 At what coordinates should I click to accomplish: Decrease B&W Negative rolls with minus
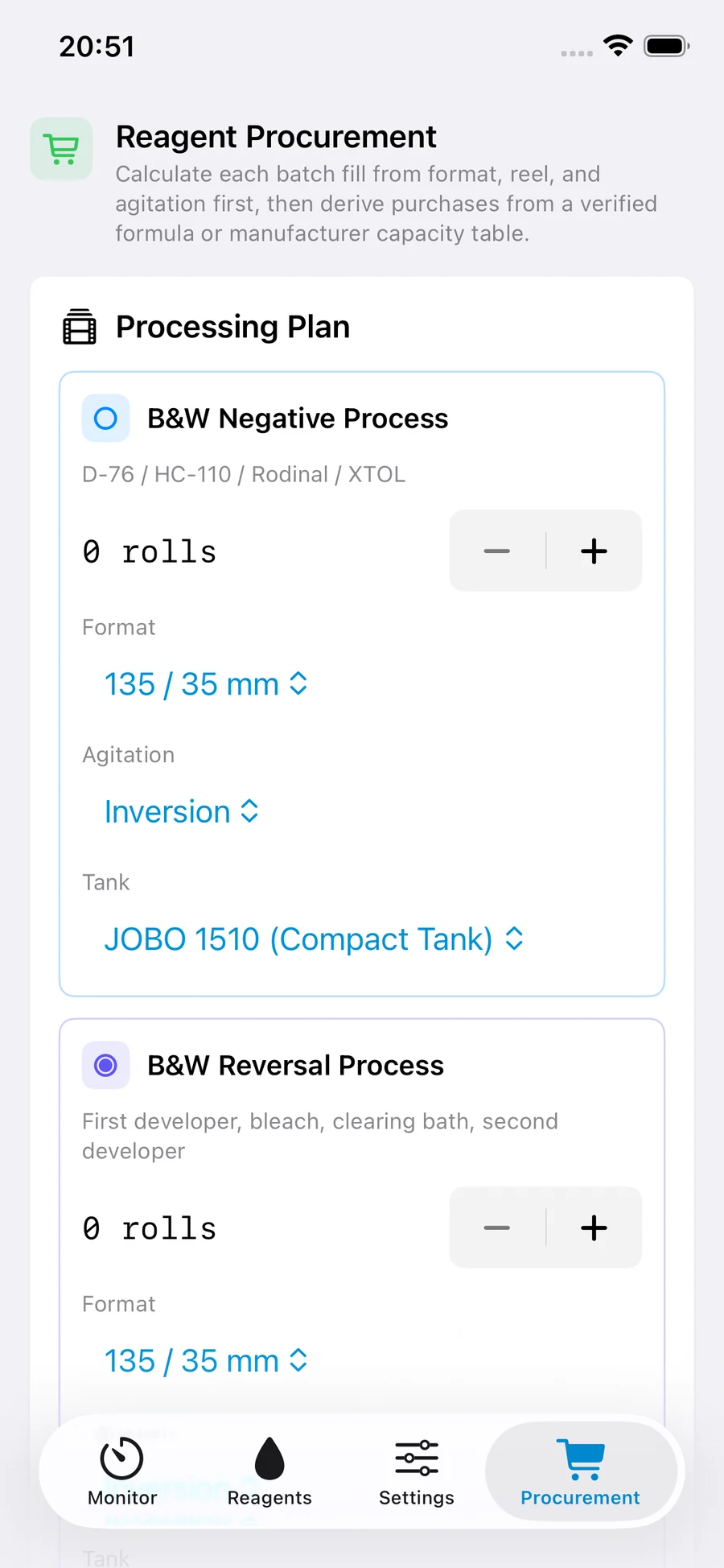[497, 551]
